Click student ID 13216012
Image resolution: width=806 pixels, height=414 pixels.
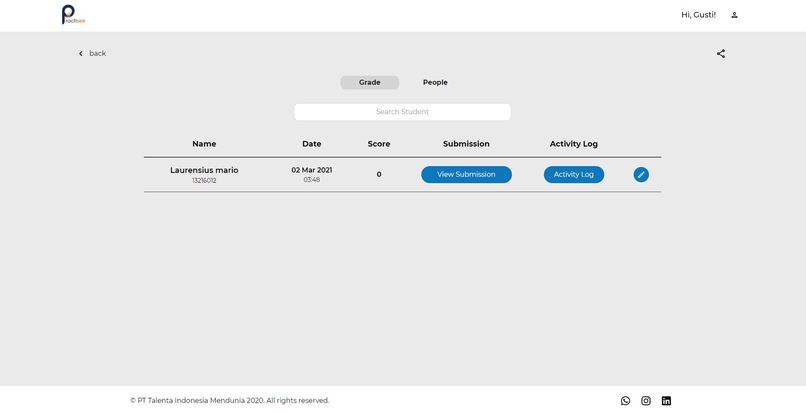coord(204,181)
